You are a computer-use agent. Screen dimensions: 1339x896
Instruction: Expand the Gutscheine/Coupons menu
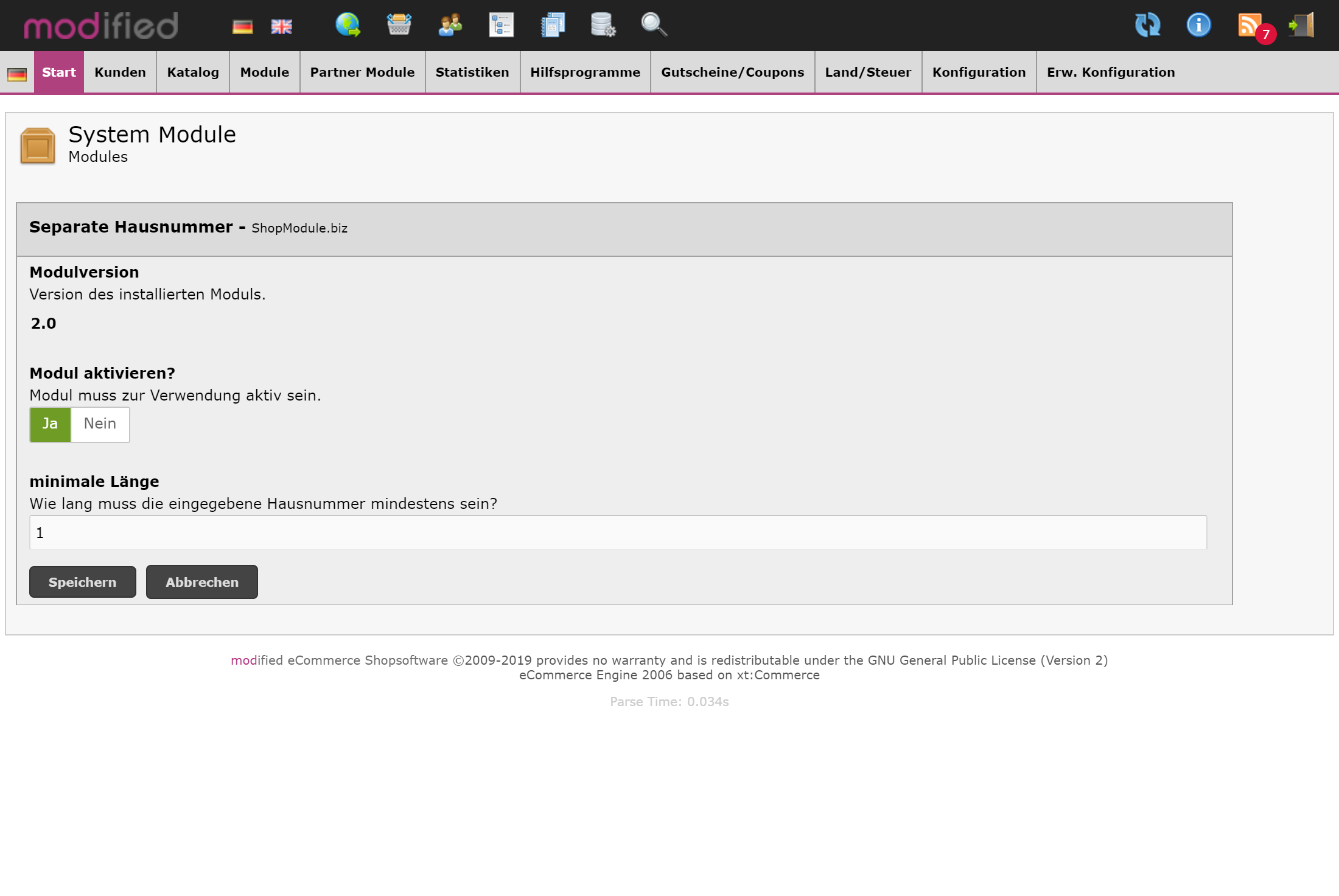point(732,72)
